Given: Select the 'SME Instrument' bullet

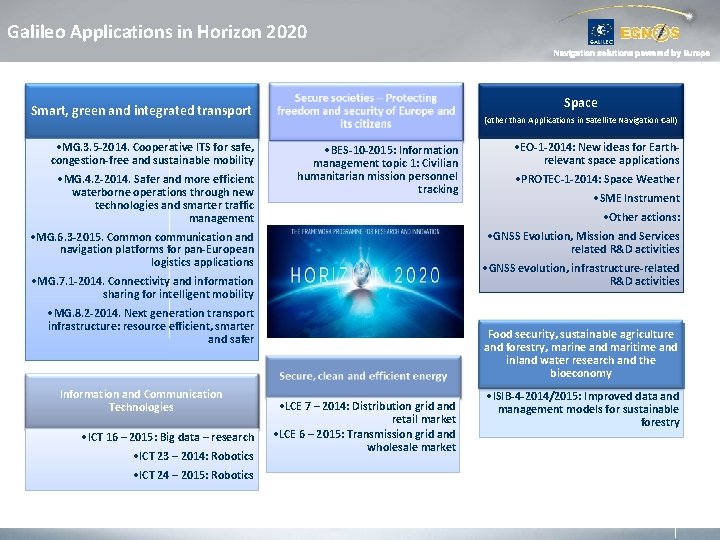Looking at the screenshot, I should coord(637,198).
